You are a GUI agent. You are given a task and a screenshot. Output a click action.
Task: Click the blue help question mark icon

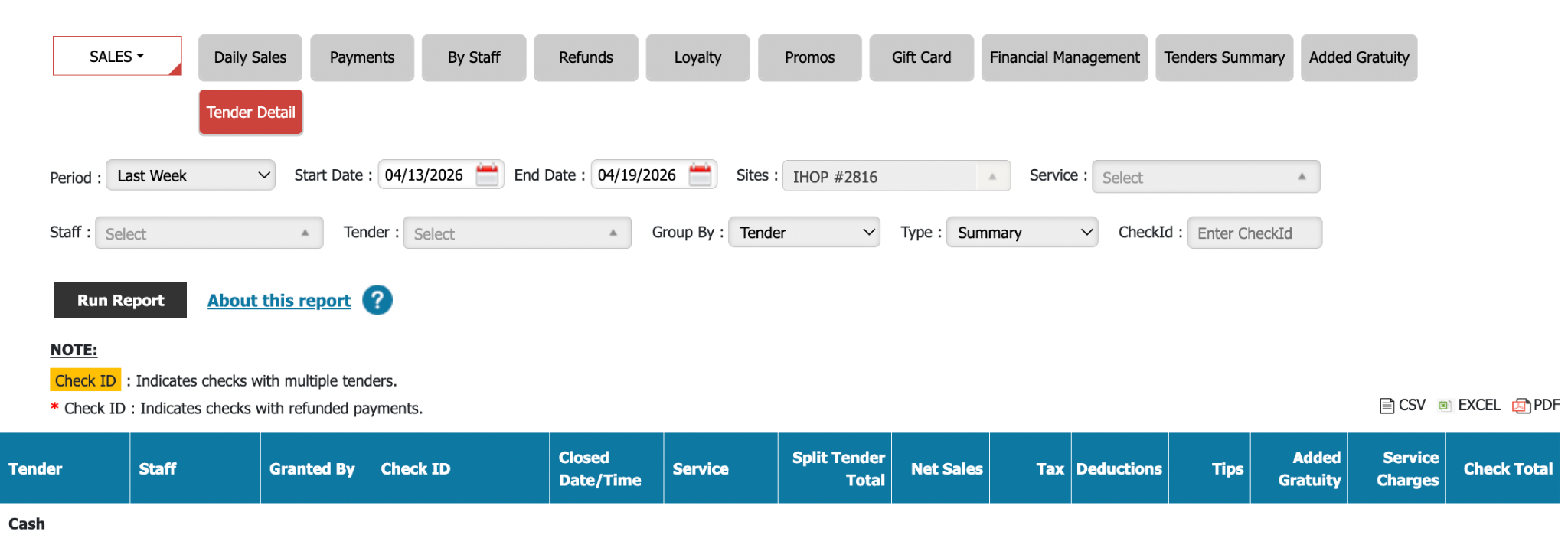coord(377,300)
